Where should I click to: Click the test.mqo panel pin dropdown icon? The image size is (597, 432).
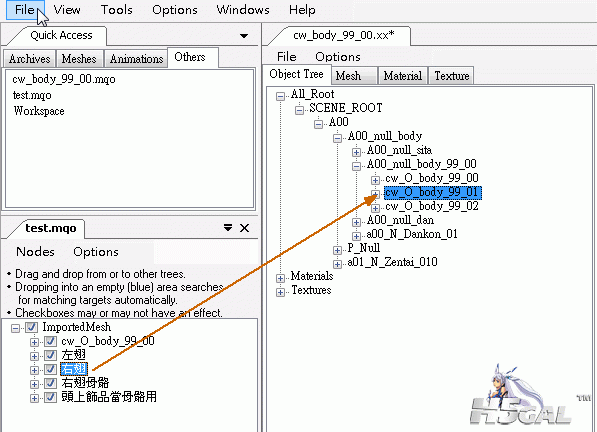pos(228,228)
